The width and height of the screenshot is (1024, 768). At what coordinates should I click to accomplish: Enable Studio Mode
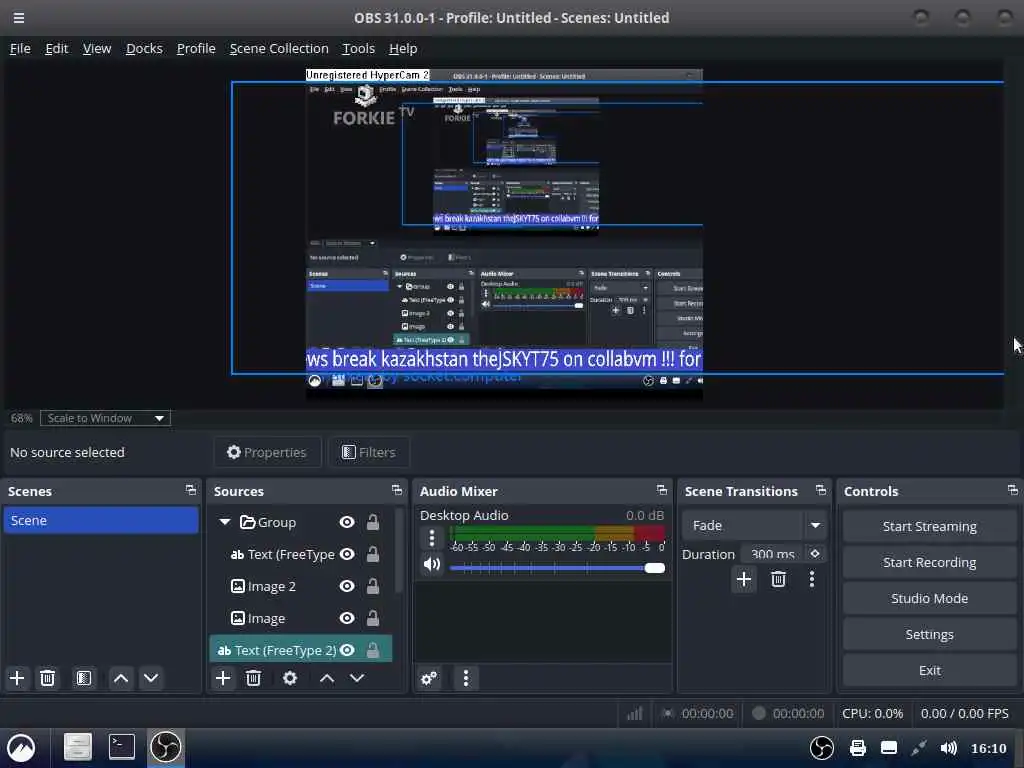(x=929, y=598)
